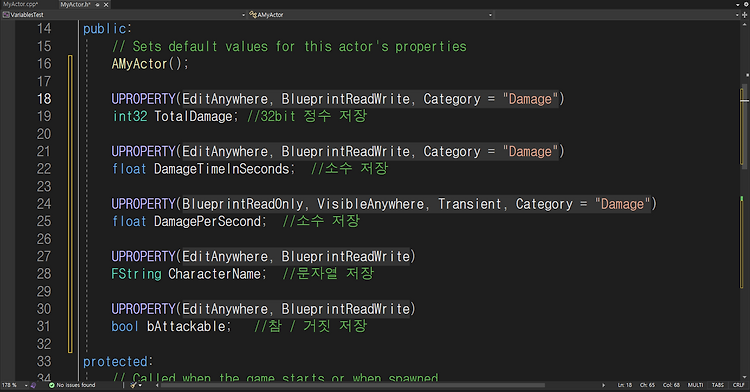Viewport: 750px width, 392px height.
Task: Pin the MyActor.h tab
Action: (98, 4)
